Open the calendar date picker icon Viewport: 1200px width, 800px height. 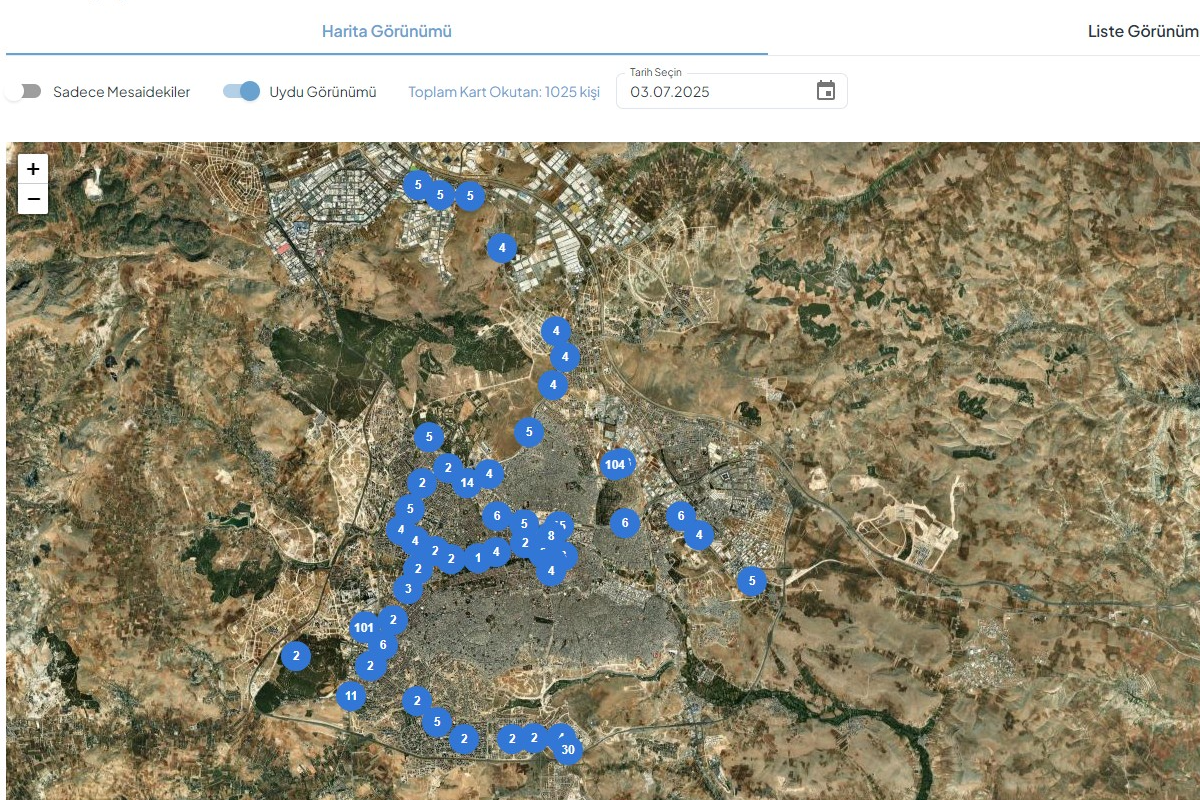click(825, 91)
